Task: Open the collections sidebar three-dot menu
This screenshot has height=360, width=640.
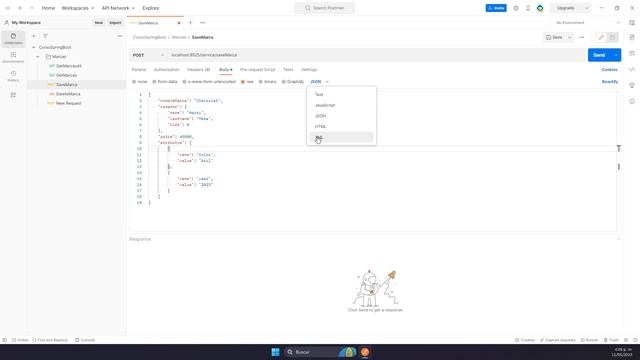Action: (x=120, y=36)
